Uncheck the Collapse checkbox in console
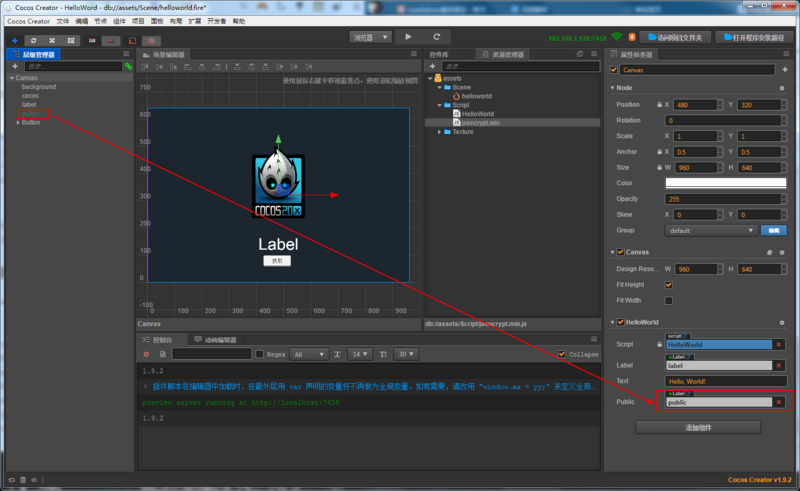This screenshot has width=800, height=491. pos(562,354)
